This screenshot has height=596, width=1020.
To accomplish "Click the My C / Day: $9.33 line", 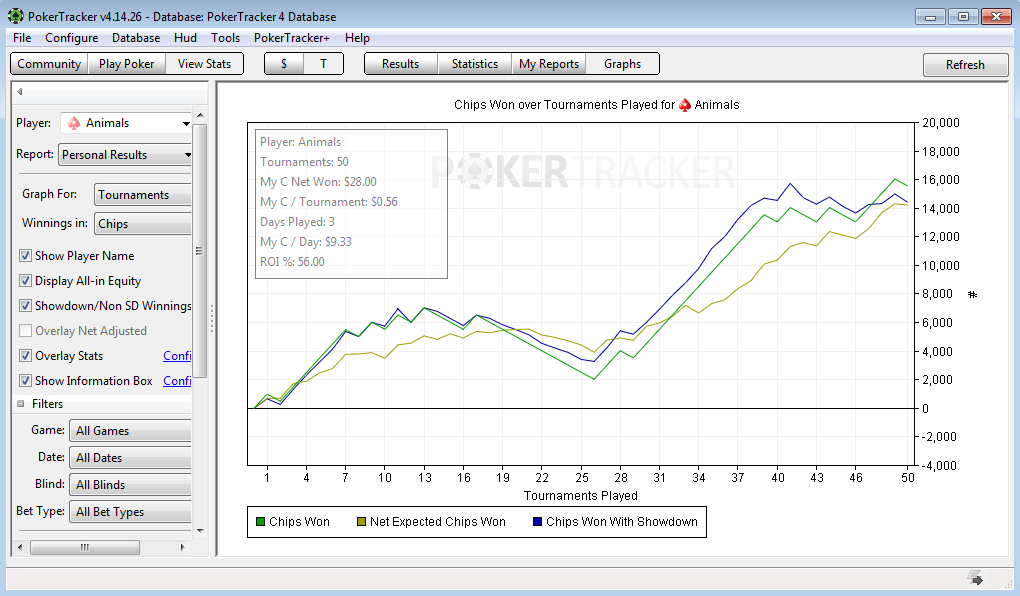I will 306,242.
